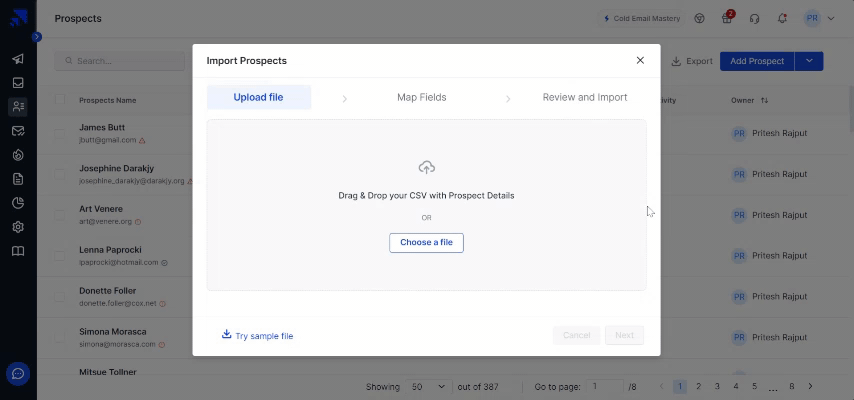Image resolution: width=854 pixels, height=400 pixels.
Task: Toggle the select-all checkbox in table header
Action: pyautogui.click(x=60, y=100)
